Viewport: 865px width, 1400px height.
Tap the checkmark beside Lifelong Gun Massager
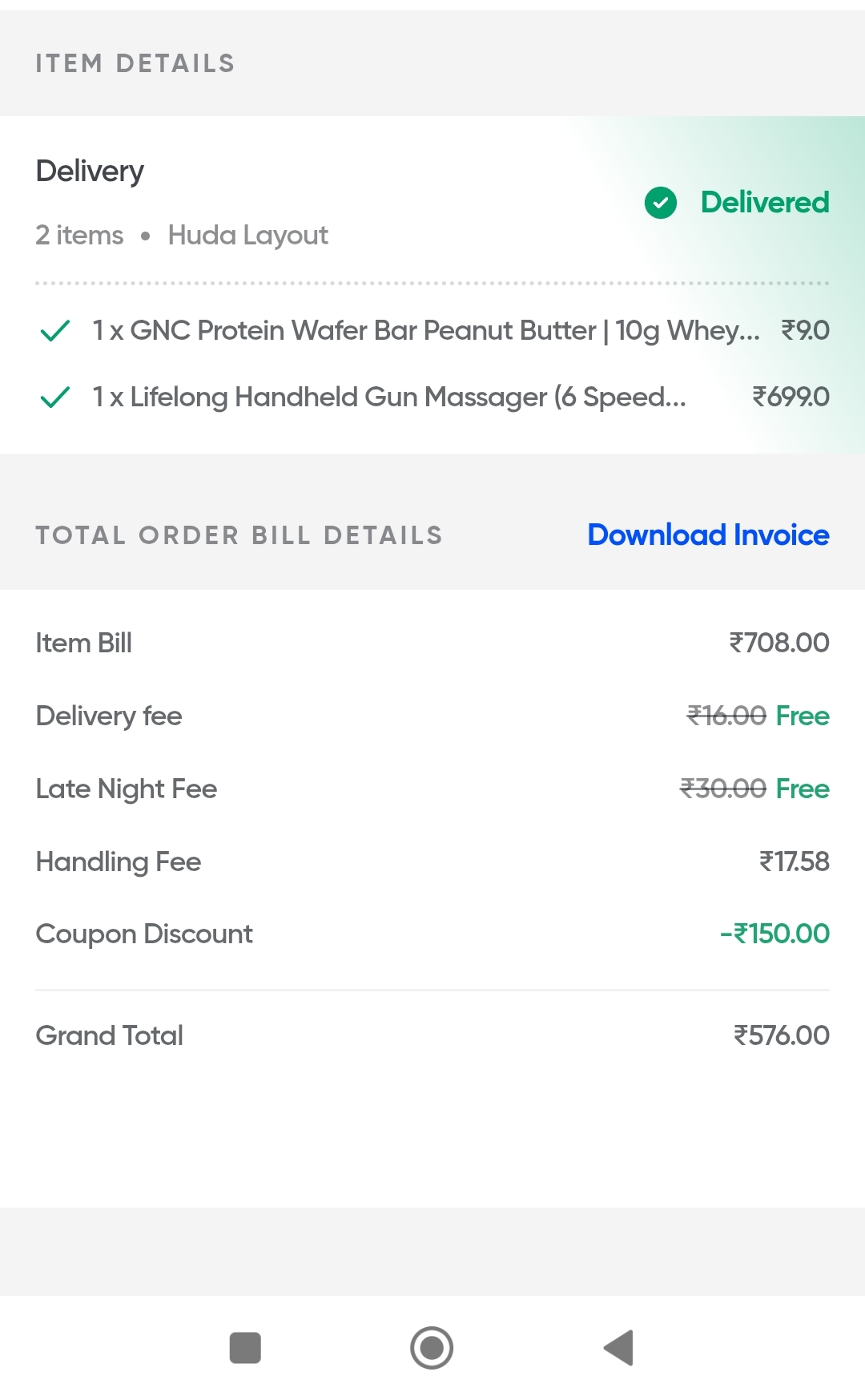tap(55, 397)
